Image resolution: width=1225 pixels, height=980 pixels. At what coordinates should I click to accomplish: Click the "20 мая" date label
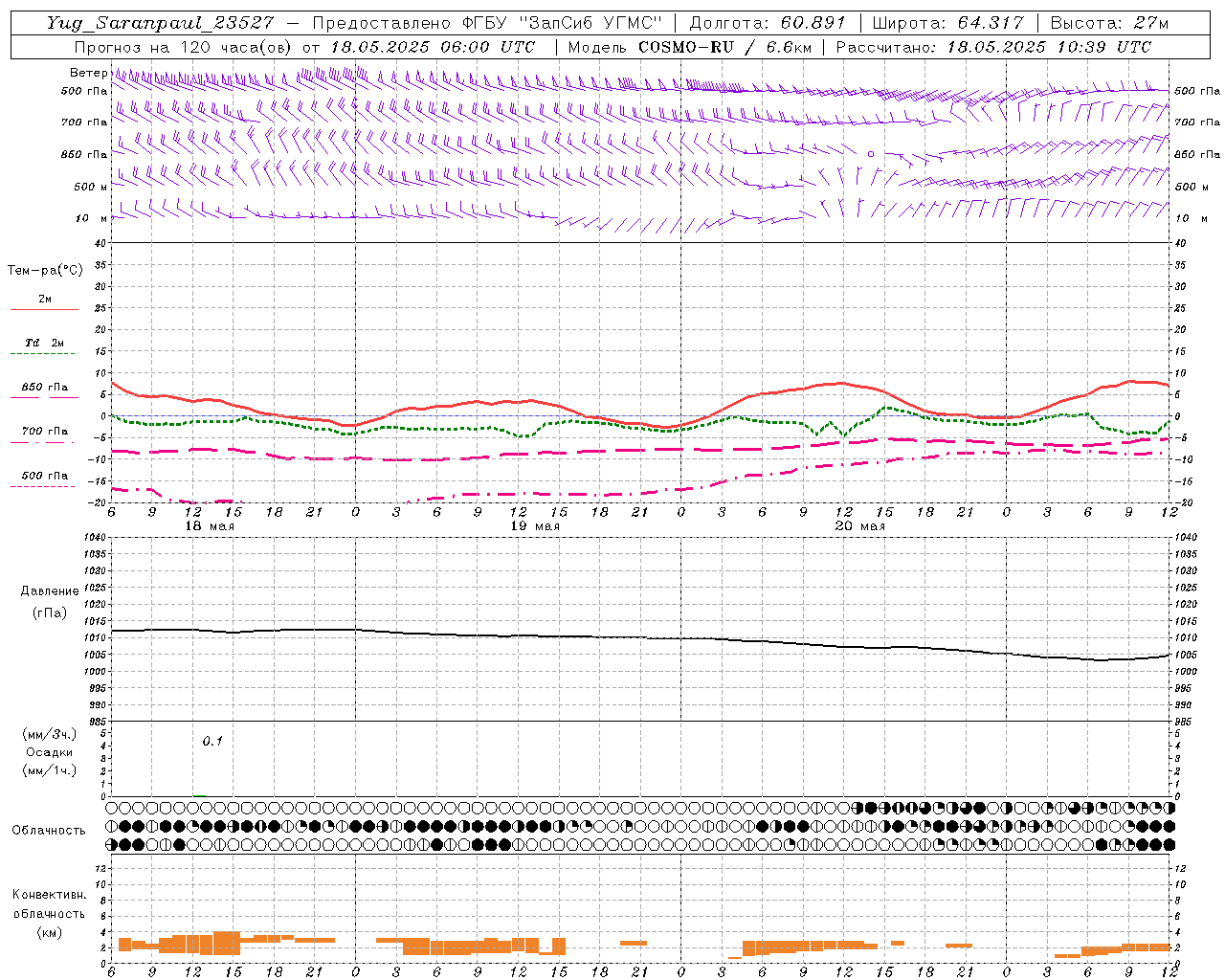(860, 526)
